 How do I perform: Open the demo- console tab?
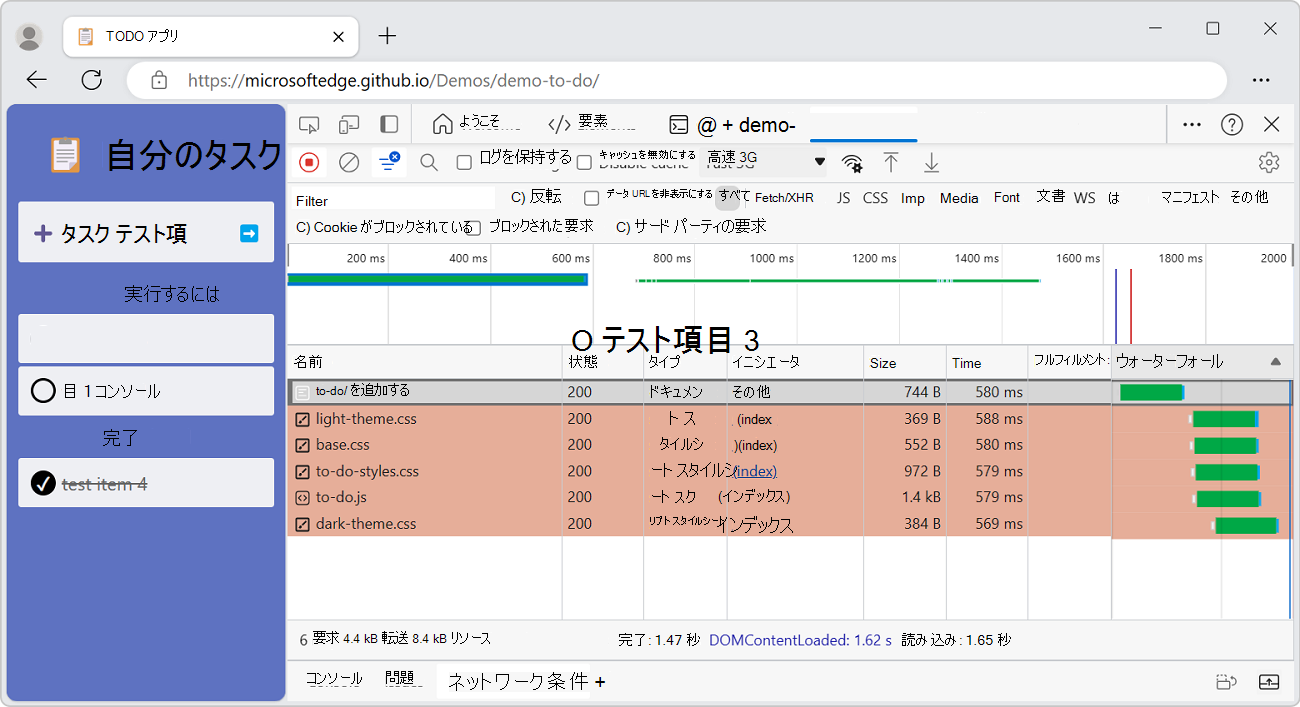733,124
